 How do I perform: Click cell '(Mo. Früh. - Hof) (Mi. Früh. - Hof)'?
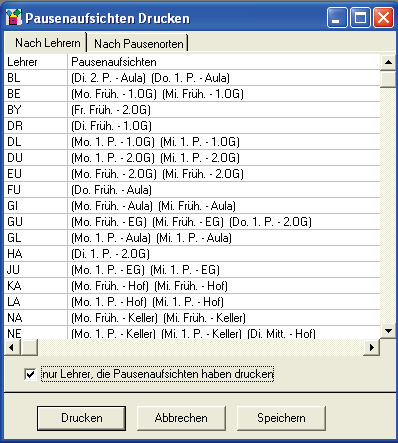point(224,286)
